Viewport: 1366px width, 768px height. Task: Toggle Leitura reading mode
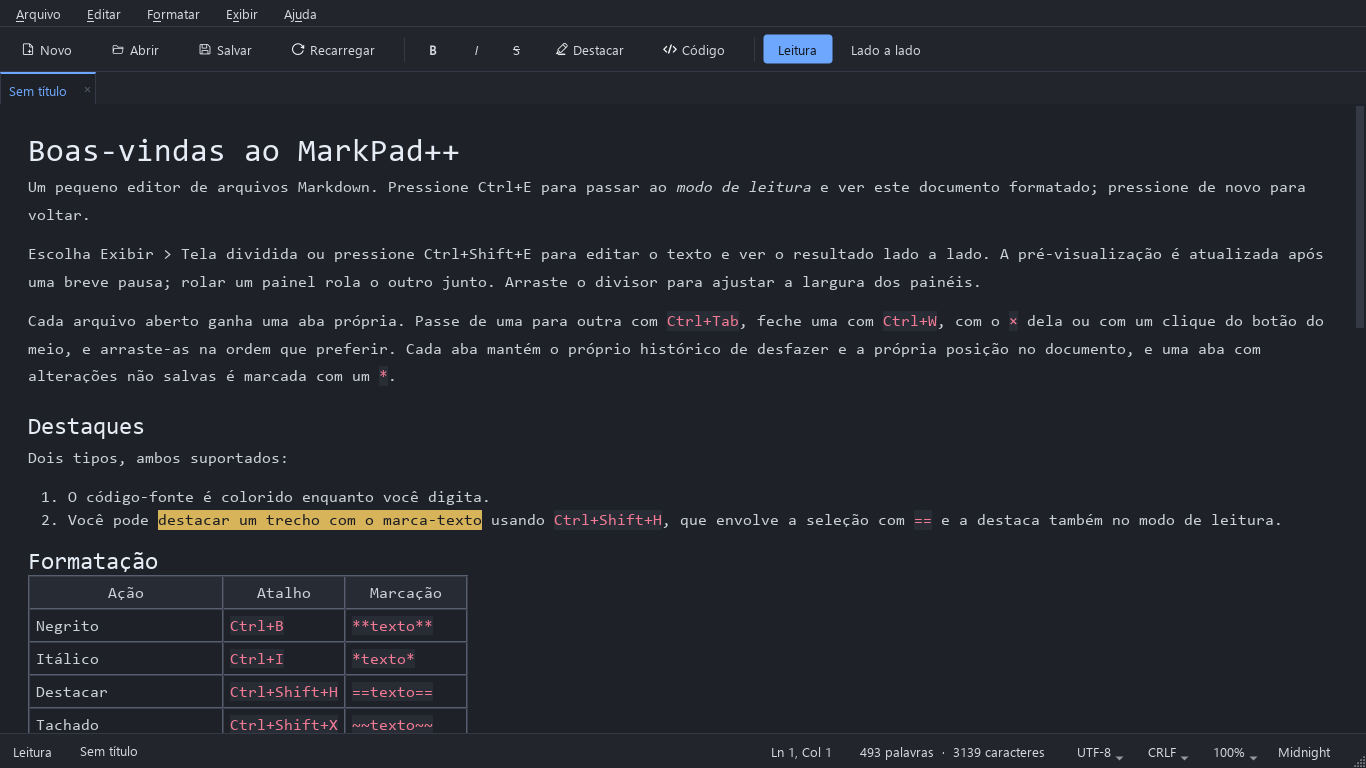[x=797, y=50]
